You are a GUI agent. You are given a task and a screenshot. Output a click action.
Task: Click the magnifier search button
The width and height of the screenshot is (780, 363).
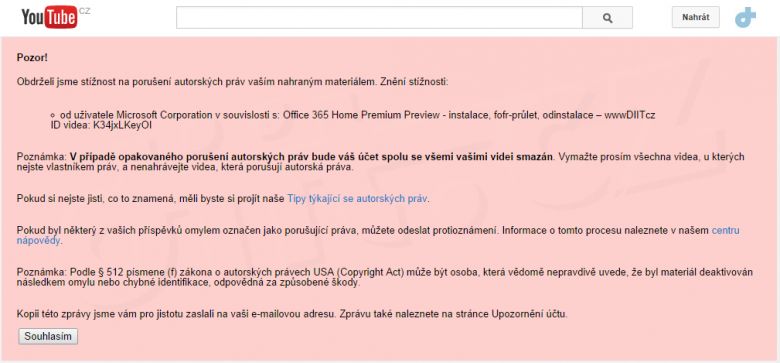[607, 18]
